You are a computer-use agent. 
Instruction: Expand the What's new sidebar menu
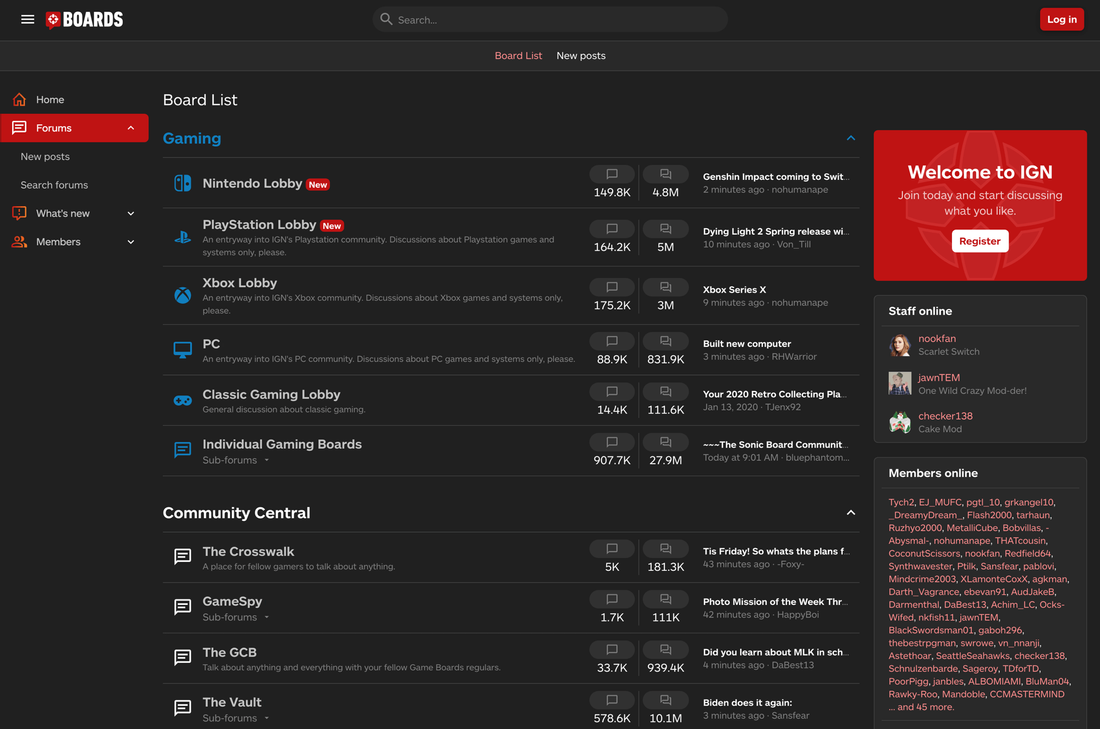[131, 213]
